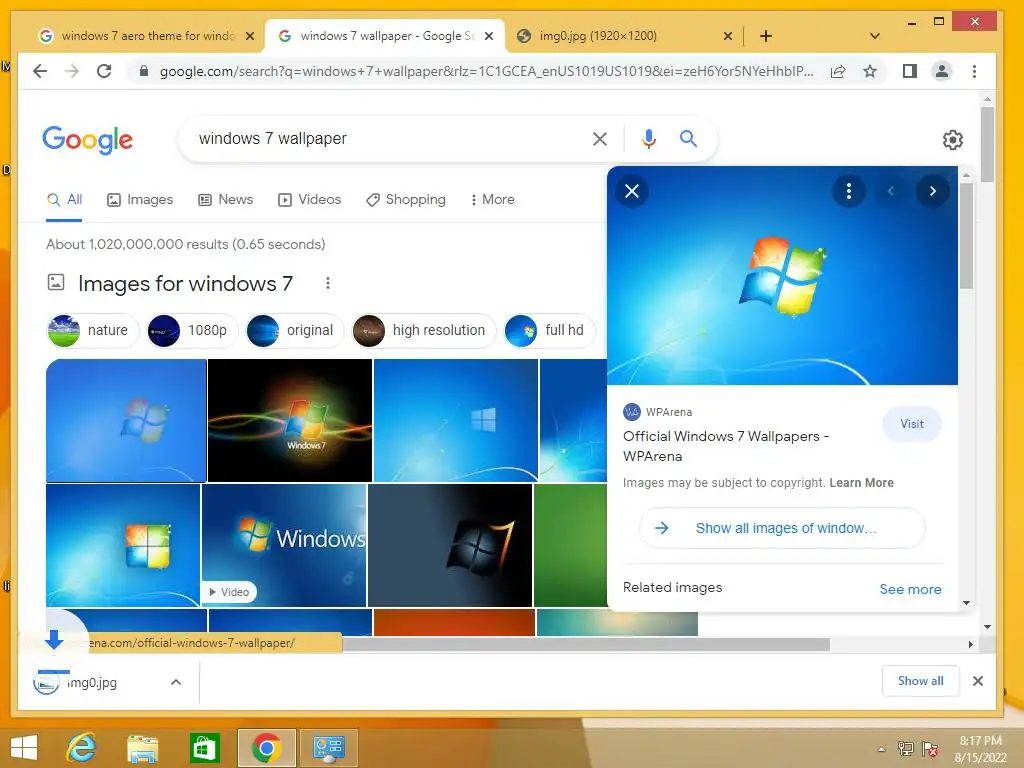Click the address bar padlock icon

pyautogui.click(x=144, y=71)
